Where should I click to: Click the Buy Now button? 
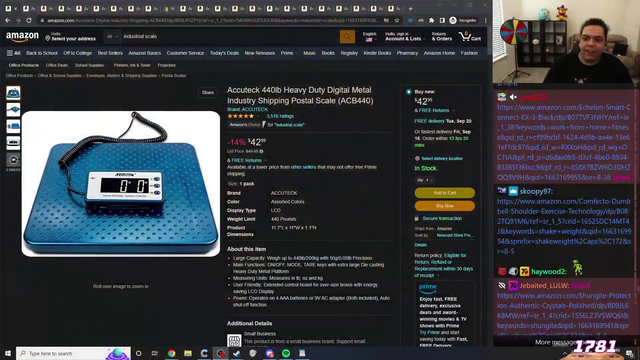point(444,206)
